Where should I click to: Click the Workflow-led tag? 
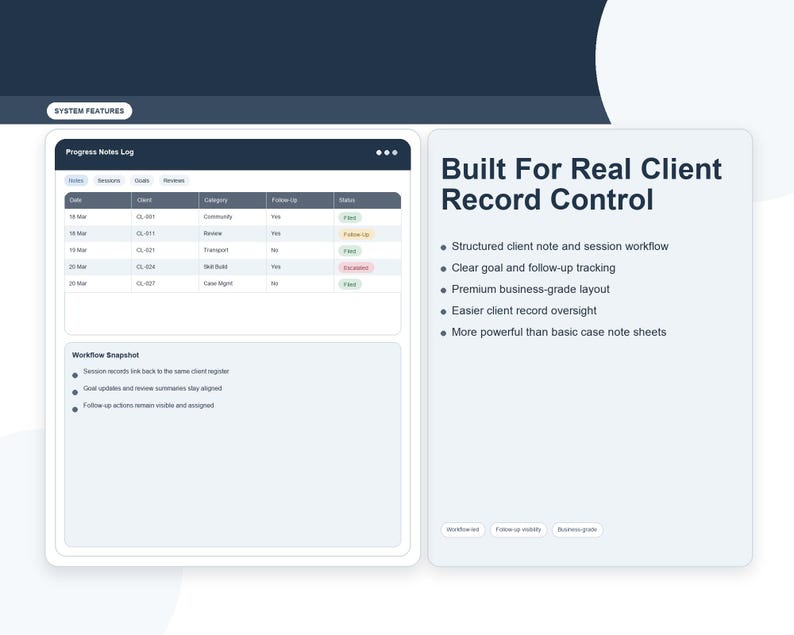coord(463,530)
